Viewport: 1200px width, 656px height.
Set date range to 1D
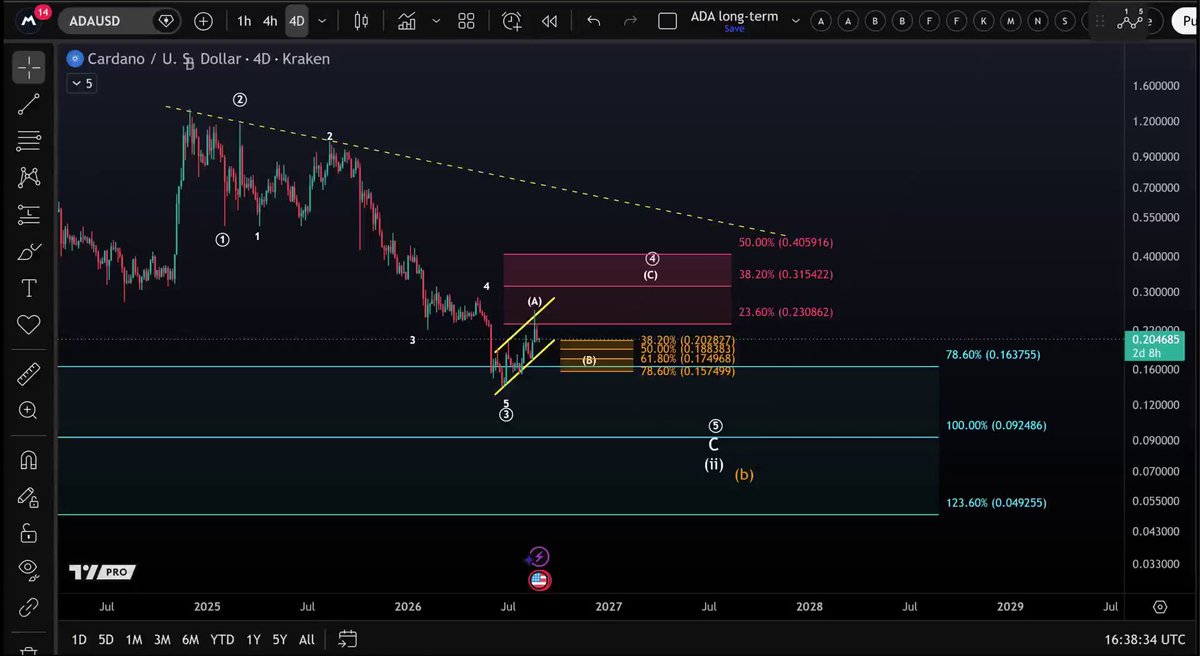click(x=79, y=639)
